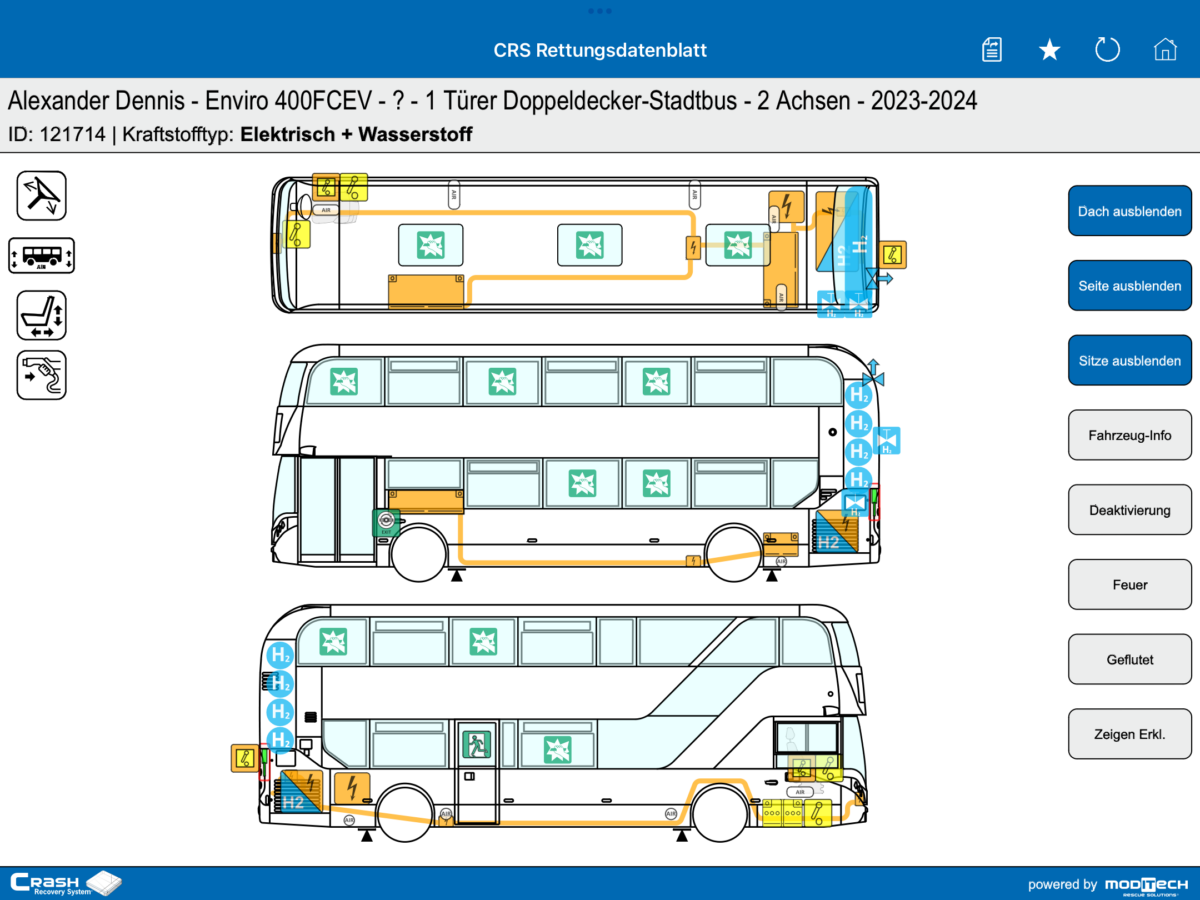Click the yellow fuse box icon under front of bottom view

782,815
